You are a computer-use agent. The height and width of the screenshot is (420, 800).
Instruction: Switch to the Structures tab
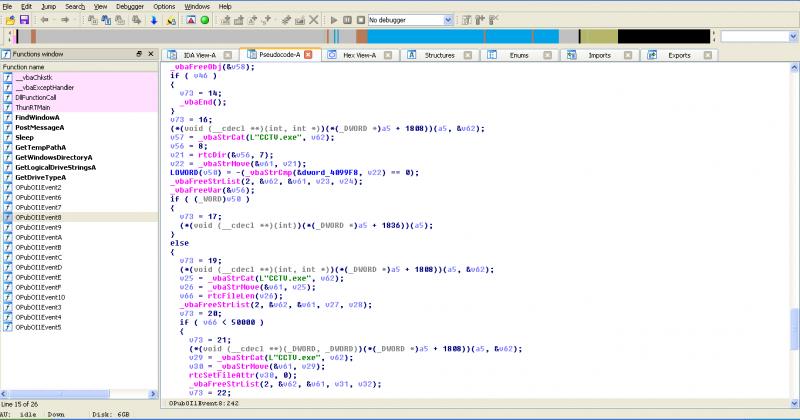439,55
